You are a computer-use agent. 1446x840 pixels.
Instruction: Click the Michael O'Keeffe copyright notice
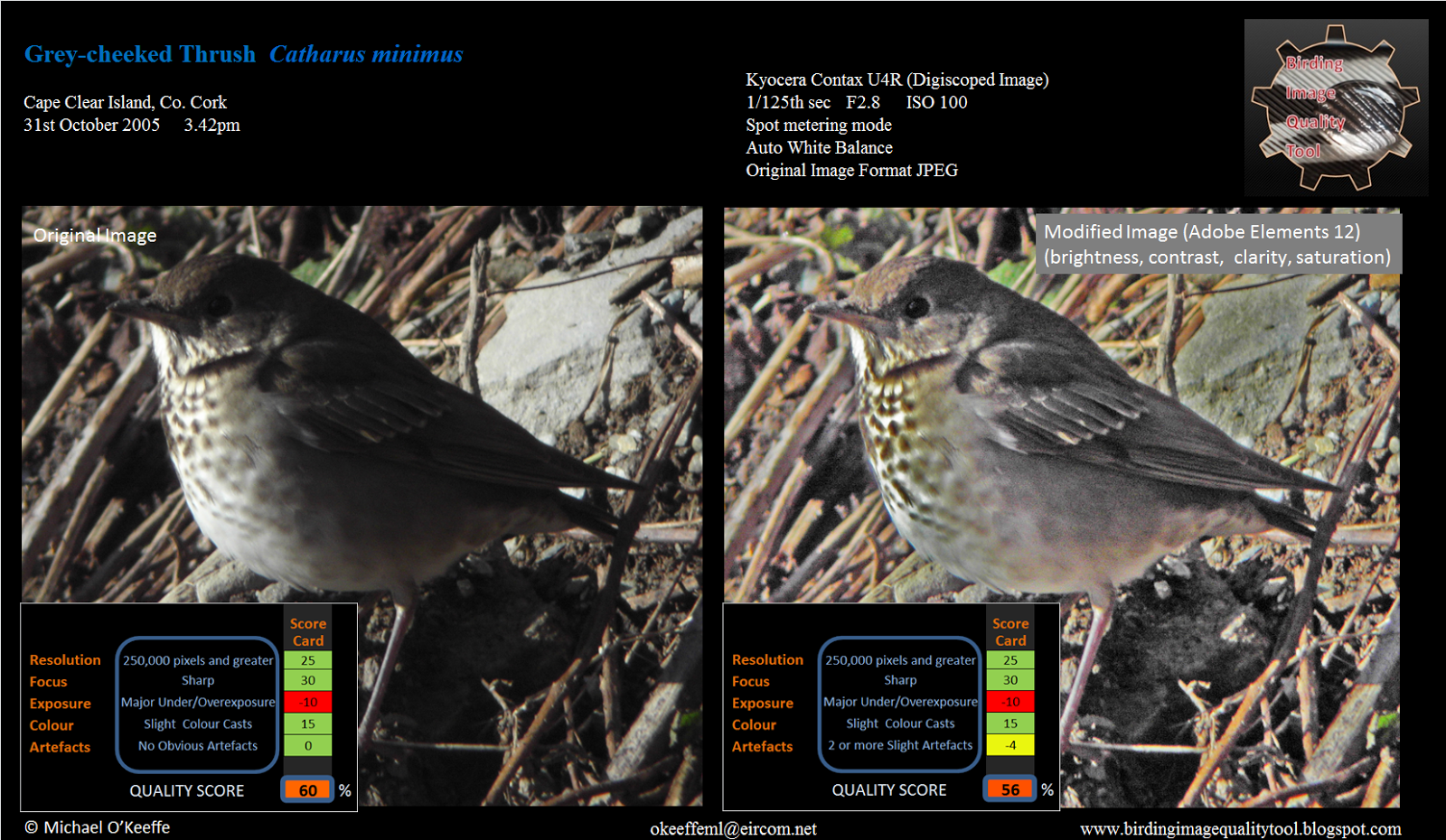(97, 827)
